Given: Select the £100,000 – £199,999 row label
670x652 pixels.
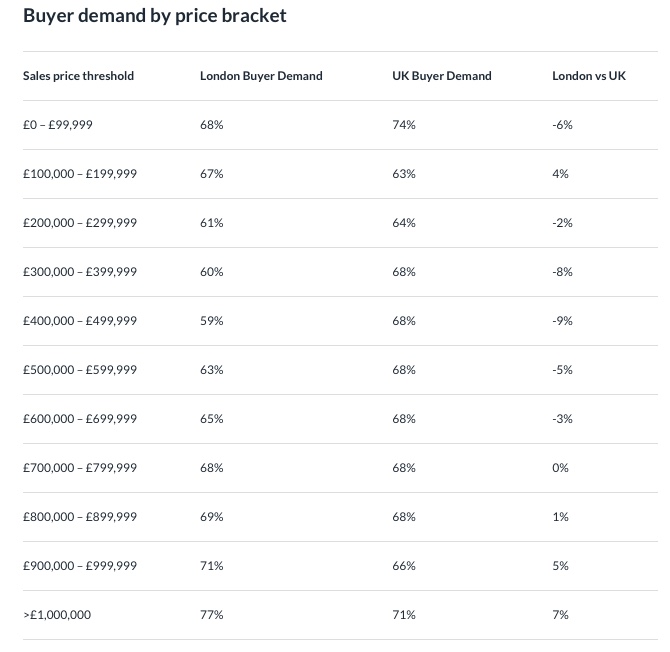Looking at the screenshot, I should point(80,174).
